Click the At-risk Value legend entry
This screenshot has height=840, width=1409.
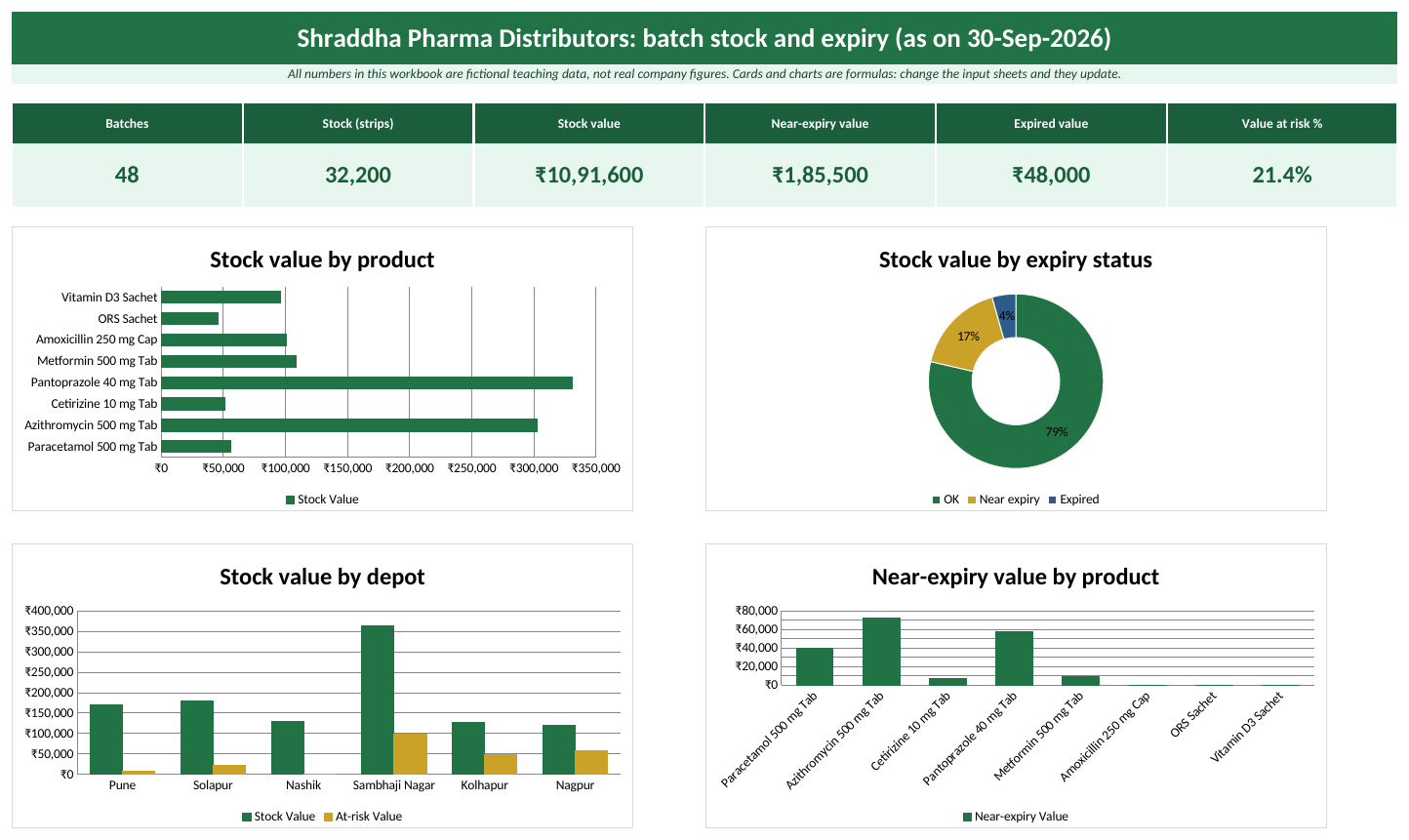[362, 817]
